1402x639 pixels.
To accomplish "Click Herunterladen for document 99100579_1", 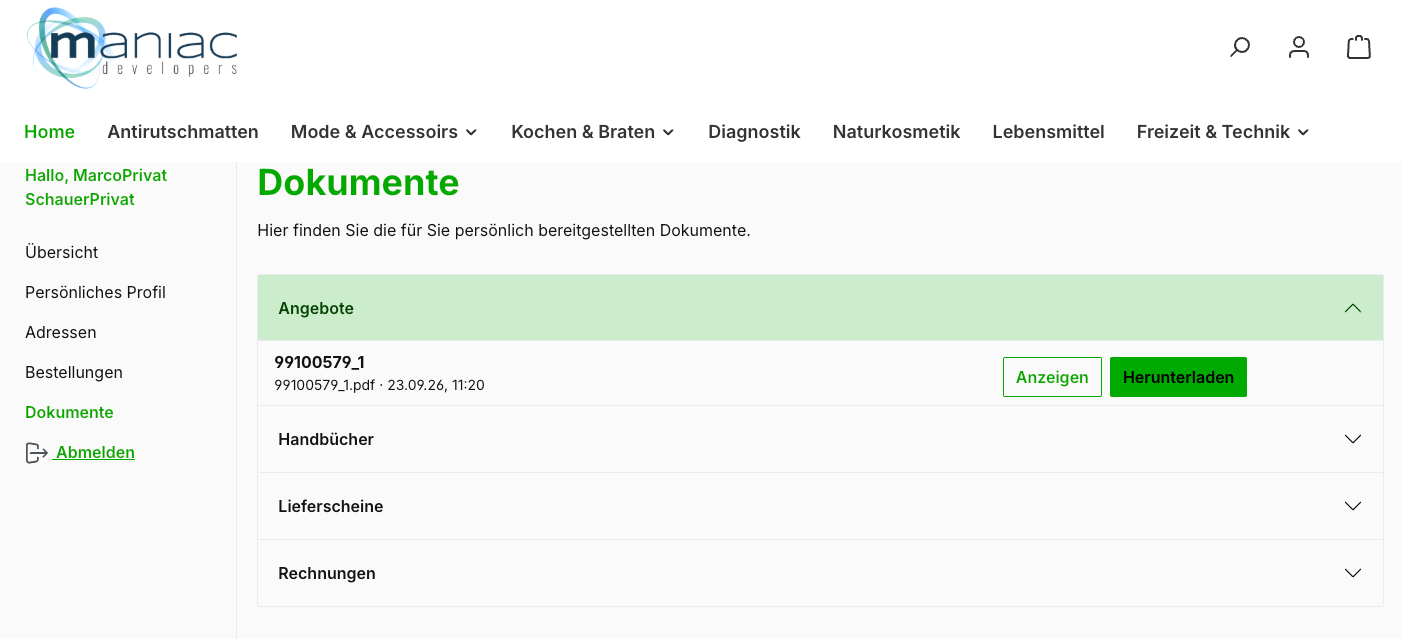I will 1178,377.
